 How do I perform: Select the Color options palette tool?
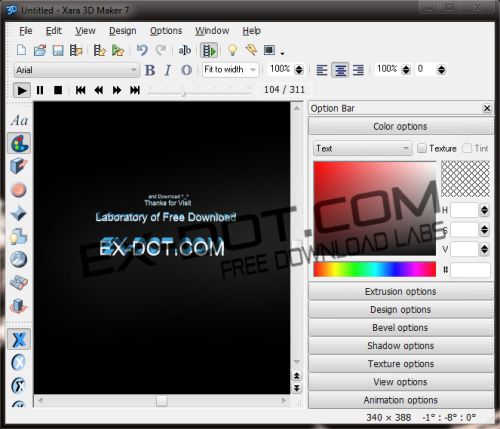(x=19, y=143)
